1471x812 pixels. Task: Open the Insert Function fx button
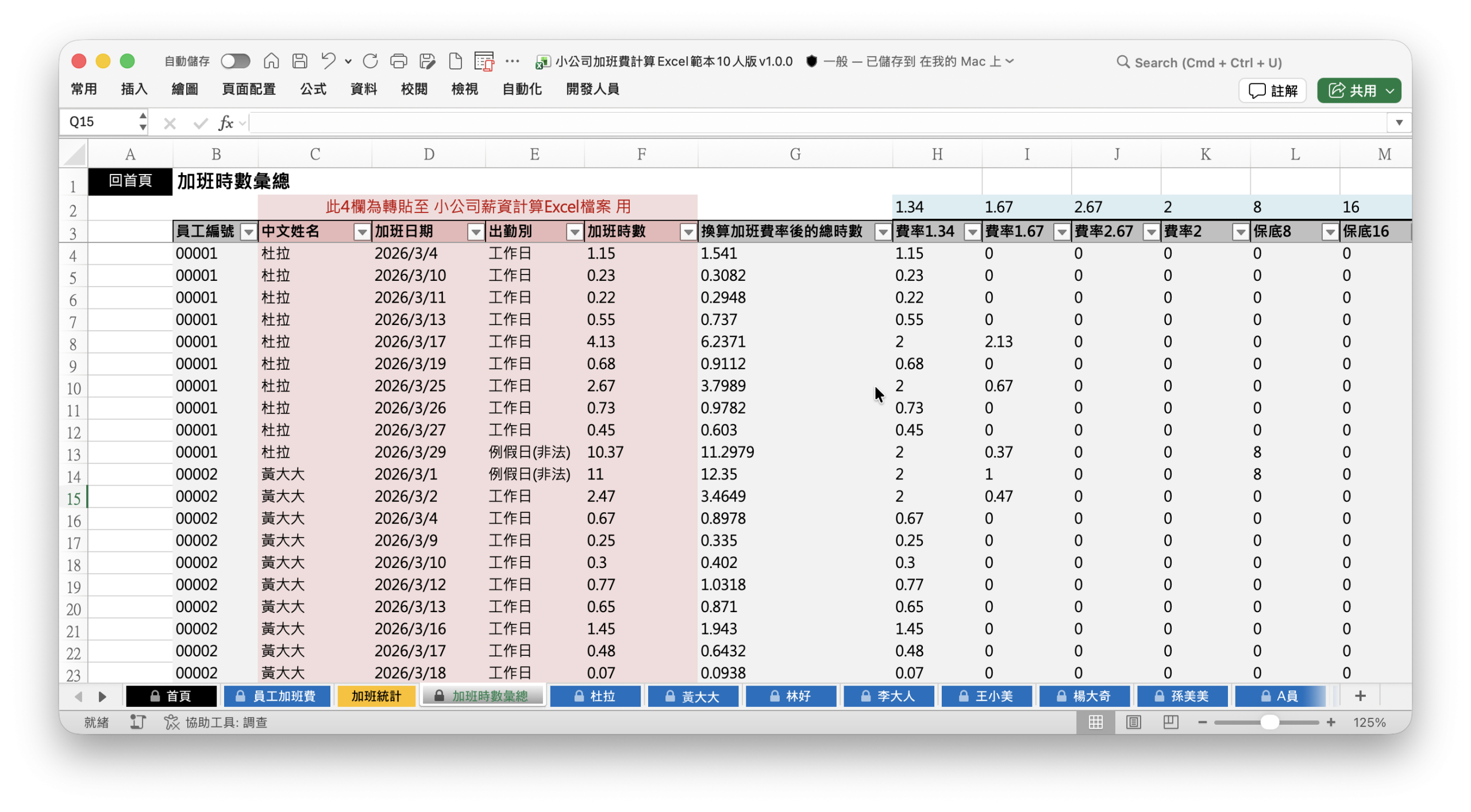226,122
